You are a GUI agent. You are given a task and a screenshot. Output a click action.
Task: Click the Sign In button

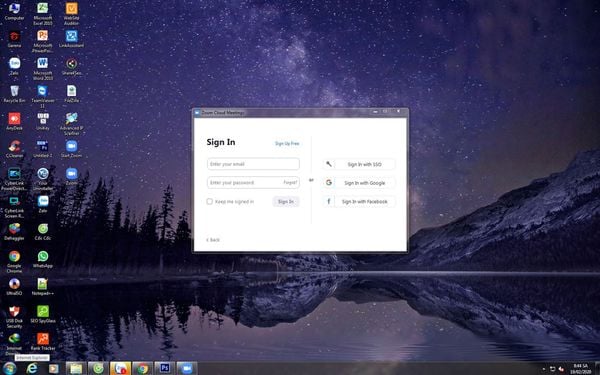(286, 201)
